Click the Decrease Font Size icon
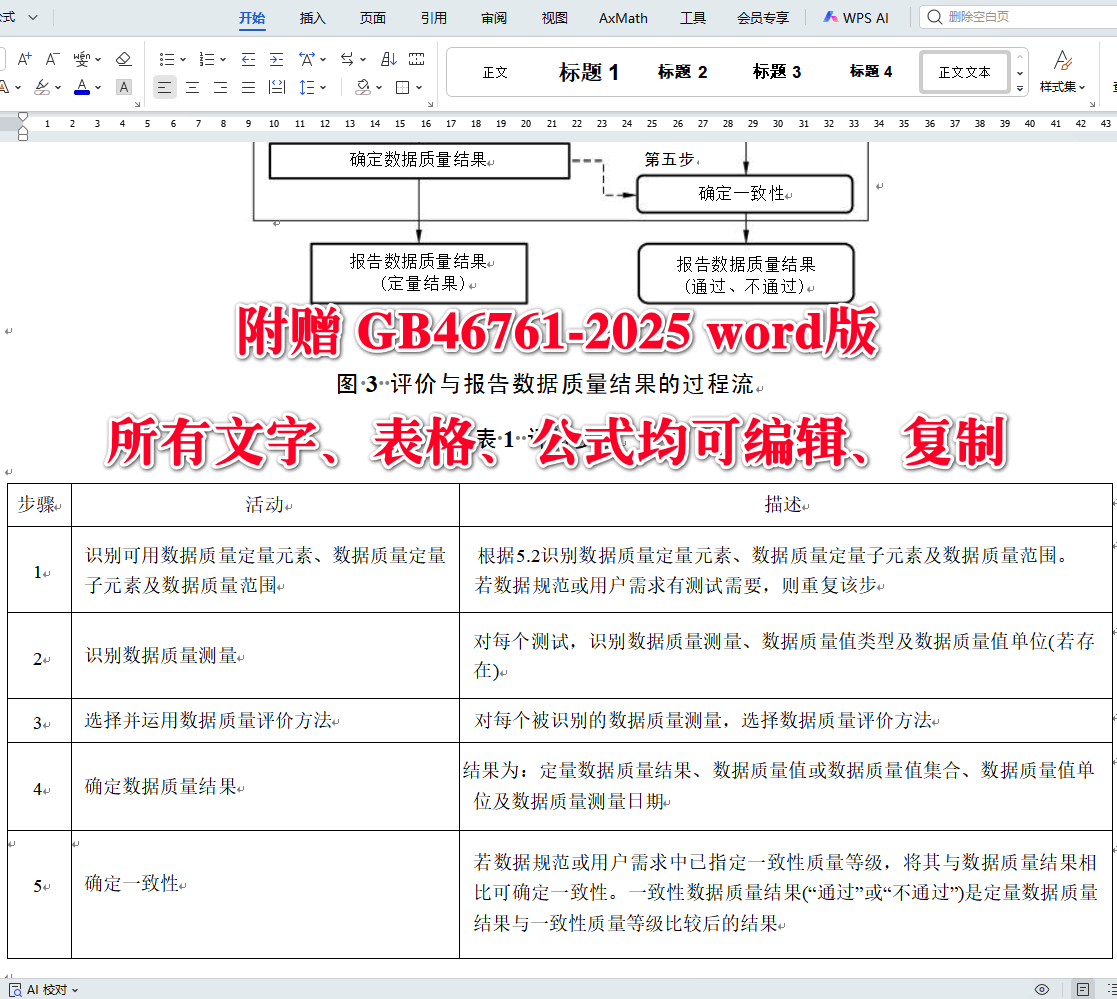This screenshot has height=999, width=1117. [x=51, y=58]
